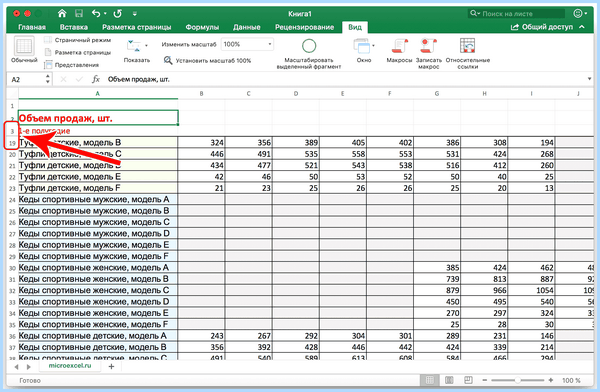The width and height of the screenshot is (600, 392).
Task: Select the microexcel.ru sheet tab
Action: (70, 366)
